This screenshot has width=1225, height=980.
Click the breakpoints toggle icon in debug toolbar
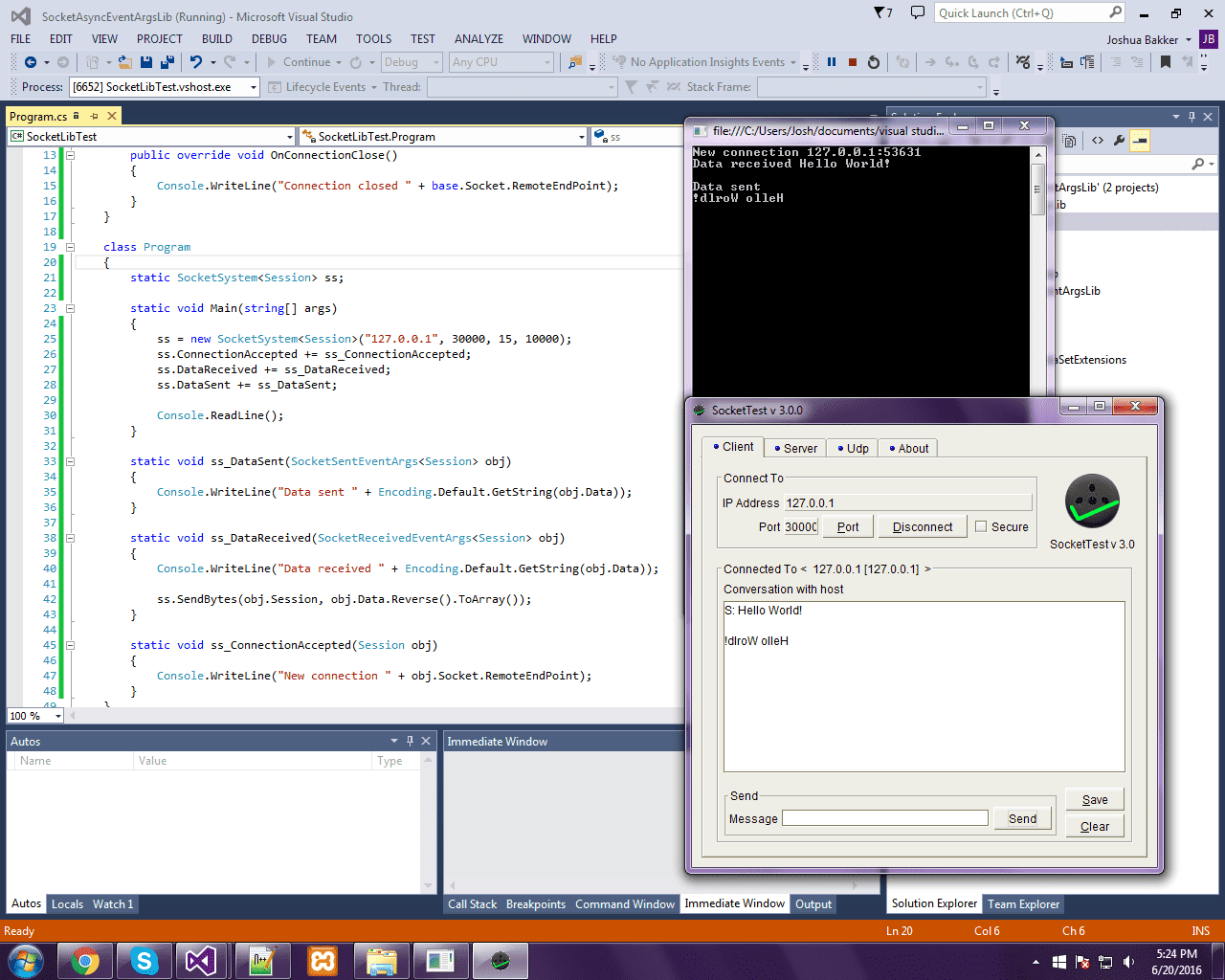coord(1023,62)
